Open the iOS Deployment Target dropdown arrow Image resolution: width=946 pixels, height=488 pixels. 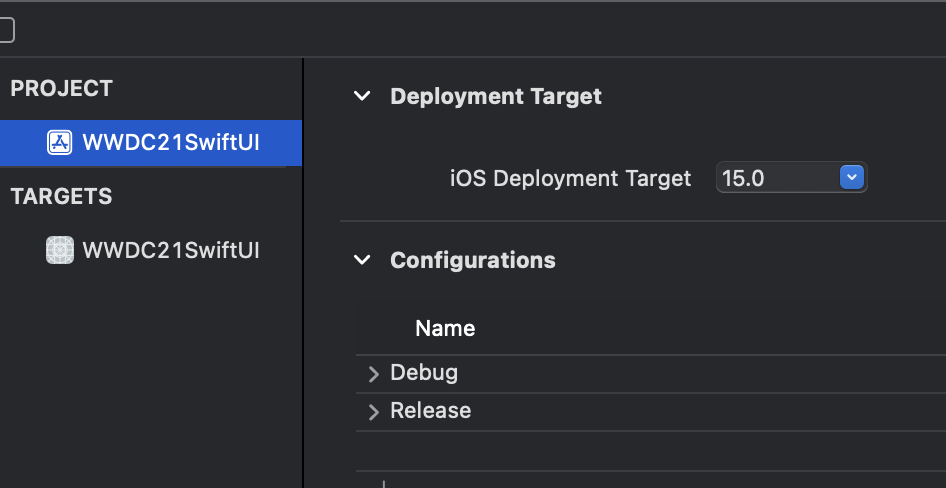click(x=851, y=178)
